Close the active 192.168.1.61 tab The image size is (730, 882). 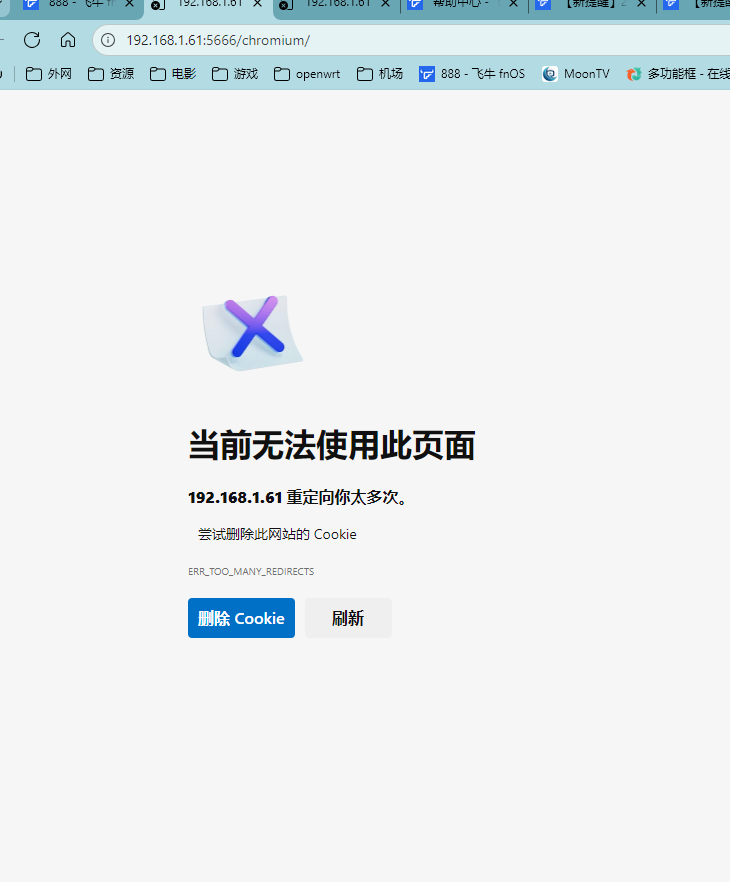click(x=258, y=4)
